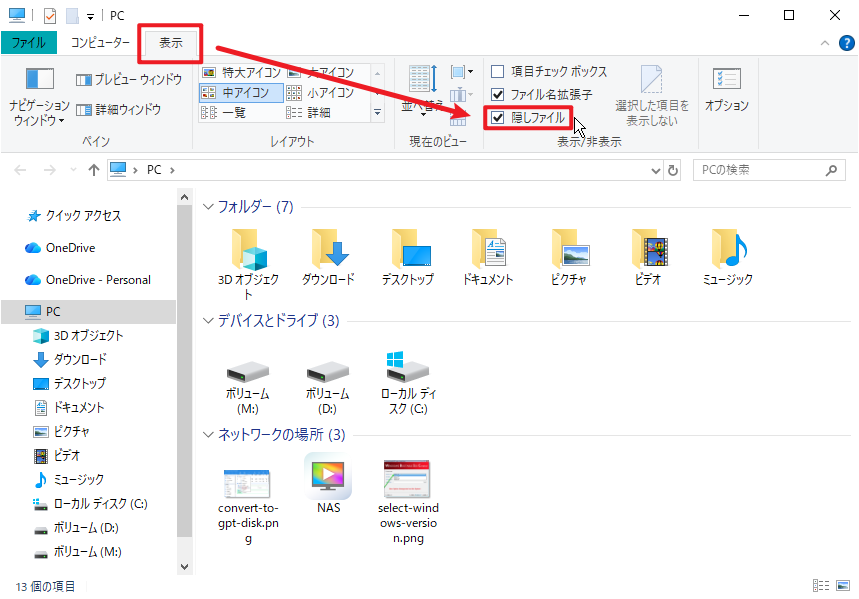Open the ローカル ディスク (C:) drive icon
859x599 pixels.
pyautogui.click(x=408, y=369)
